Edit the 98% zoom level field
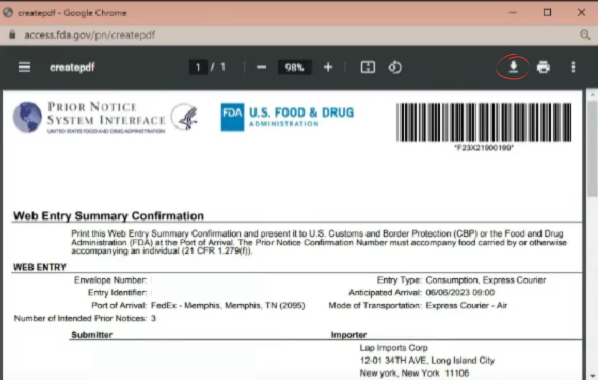The image size is (598, 380). coord(294,68)
